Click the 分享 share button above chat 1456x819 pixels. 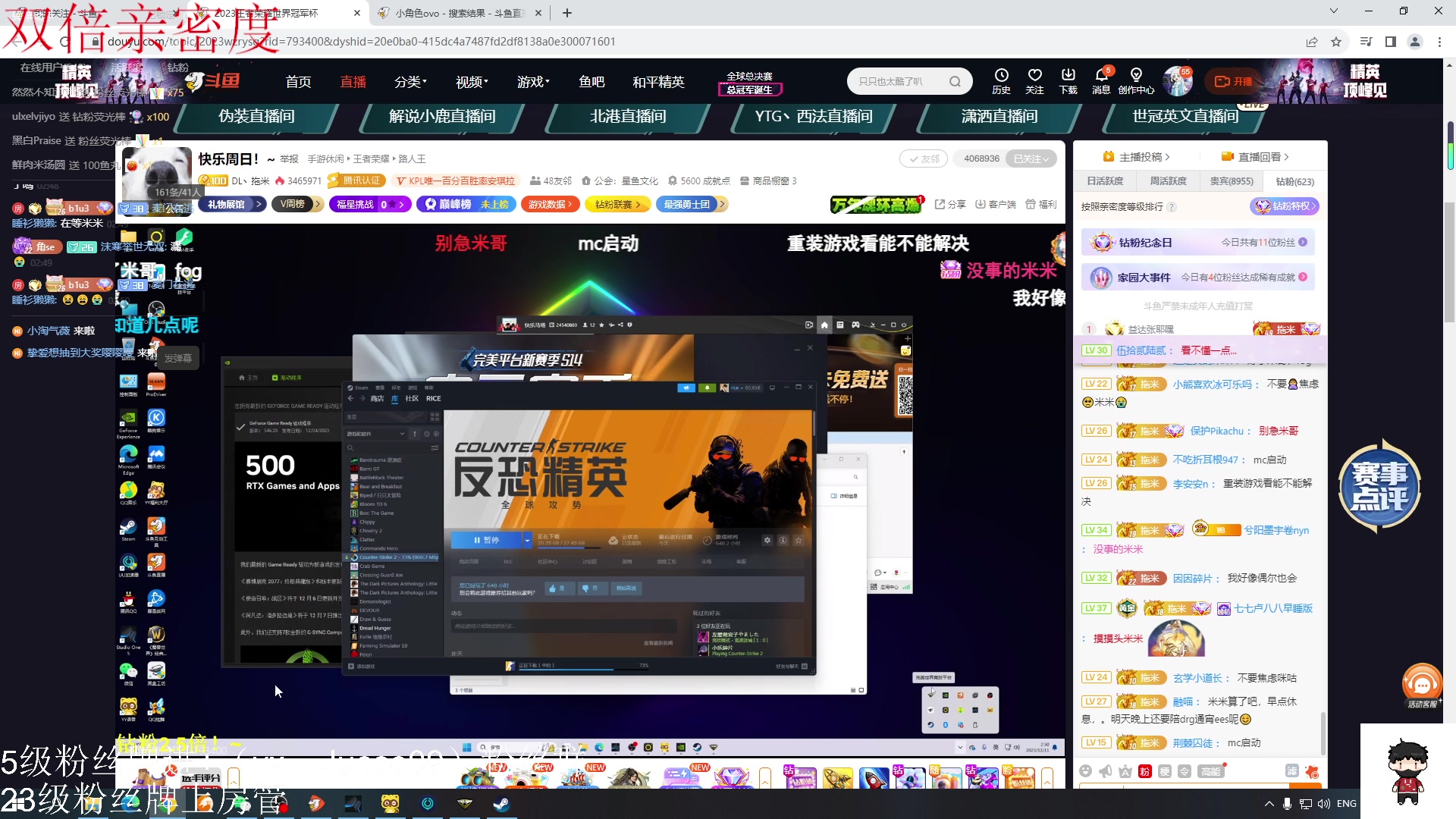click(949, 204)
